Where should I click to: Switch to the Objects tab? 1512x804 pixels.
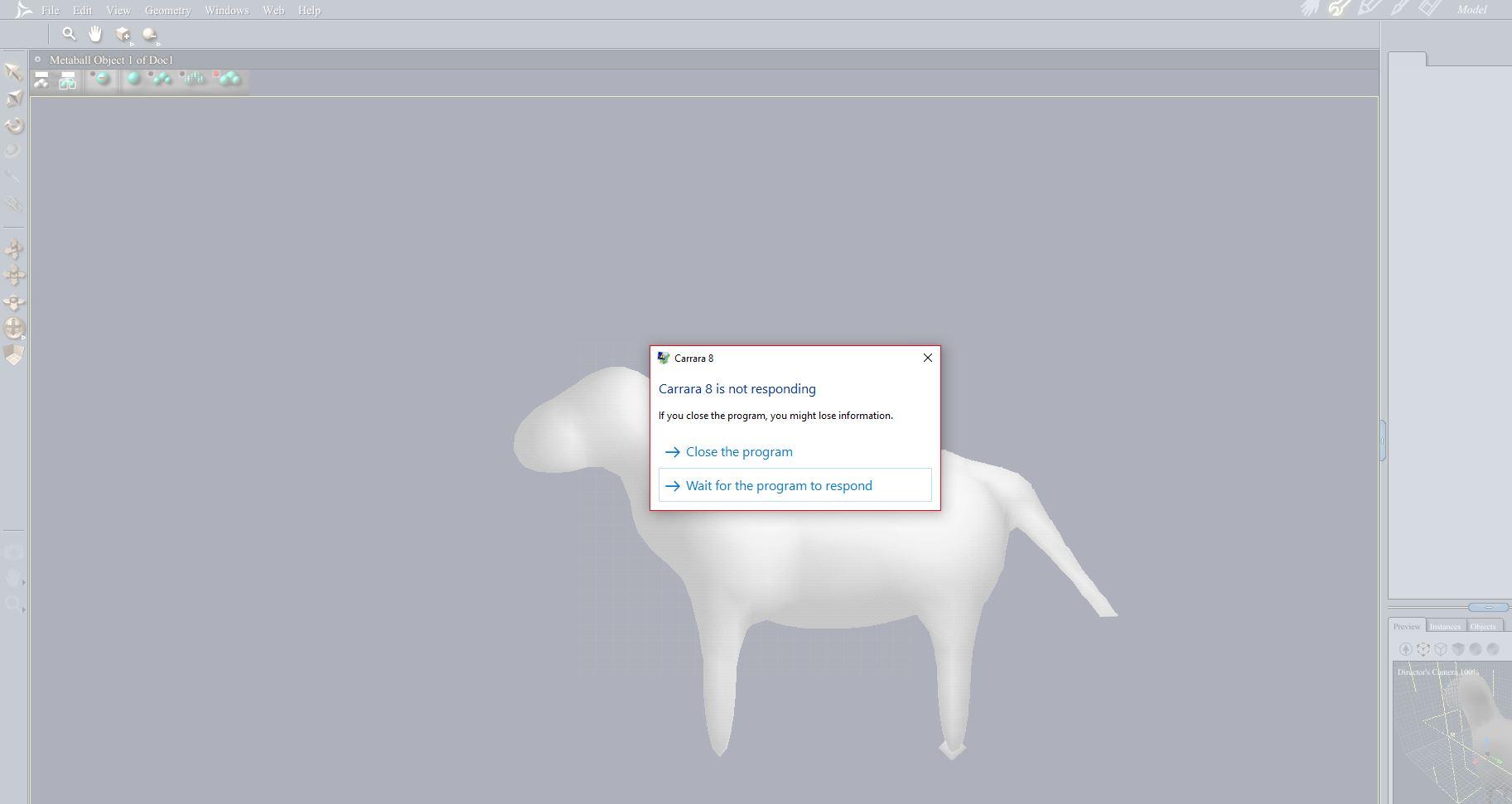tap(1483, 626)
